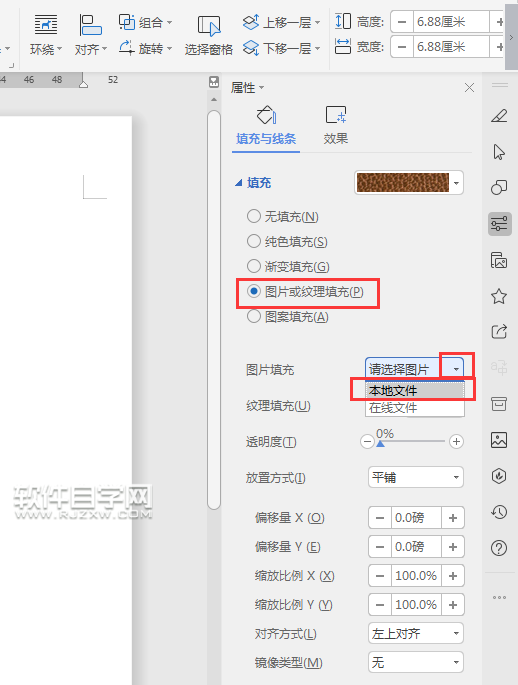Choose 本地文件 from the dropdown list
This screenshot has width=518, height=685.
[414, 390]
